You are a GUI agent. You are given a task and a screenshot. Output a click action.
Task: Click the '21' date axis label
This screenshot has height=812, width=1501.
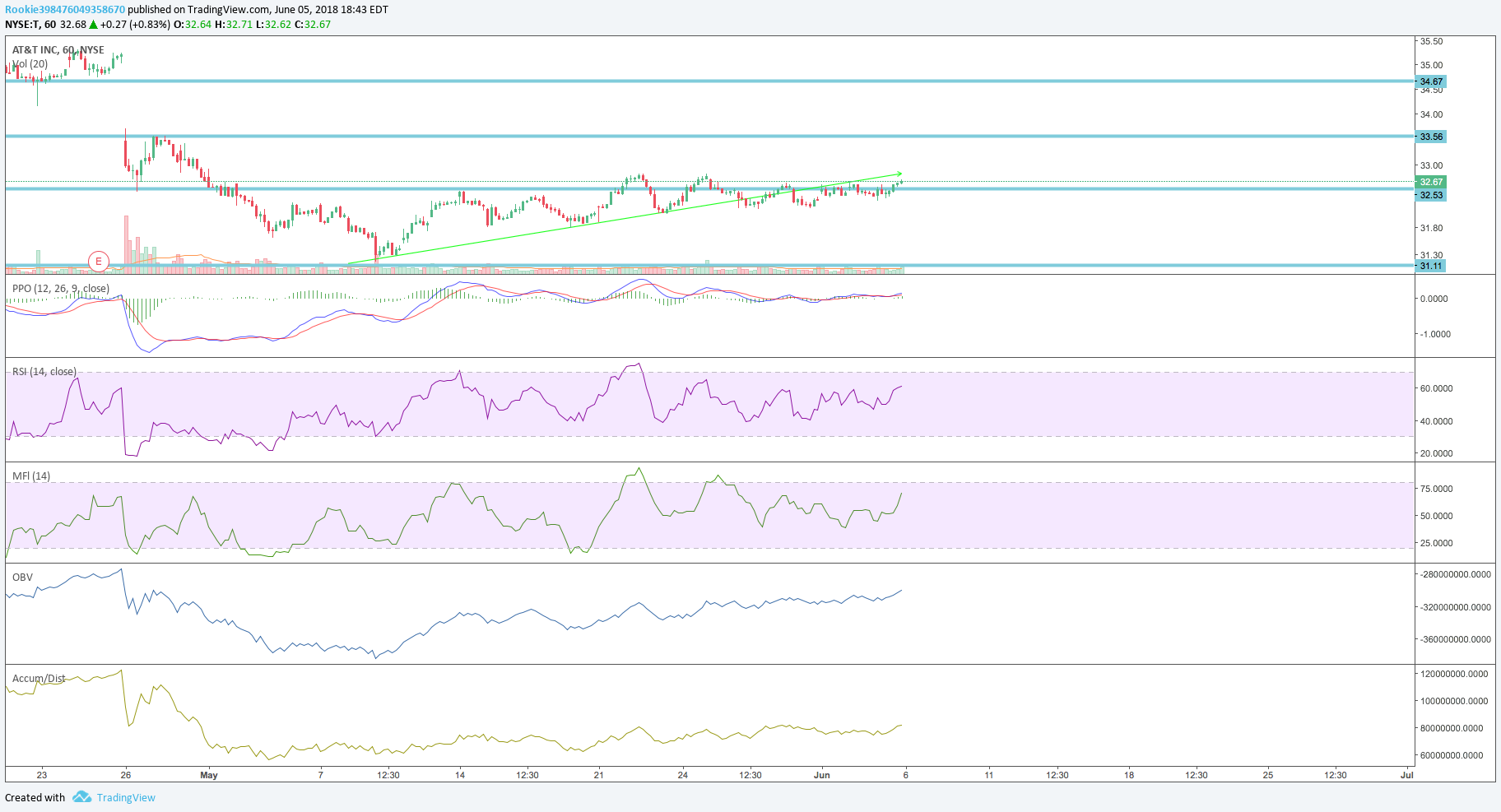599,775
